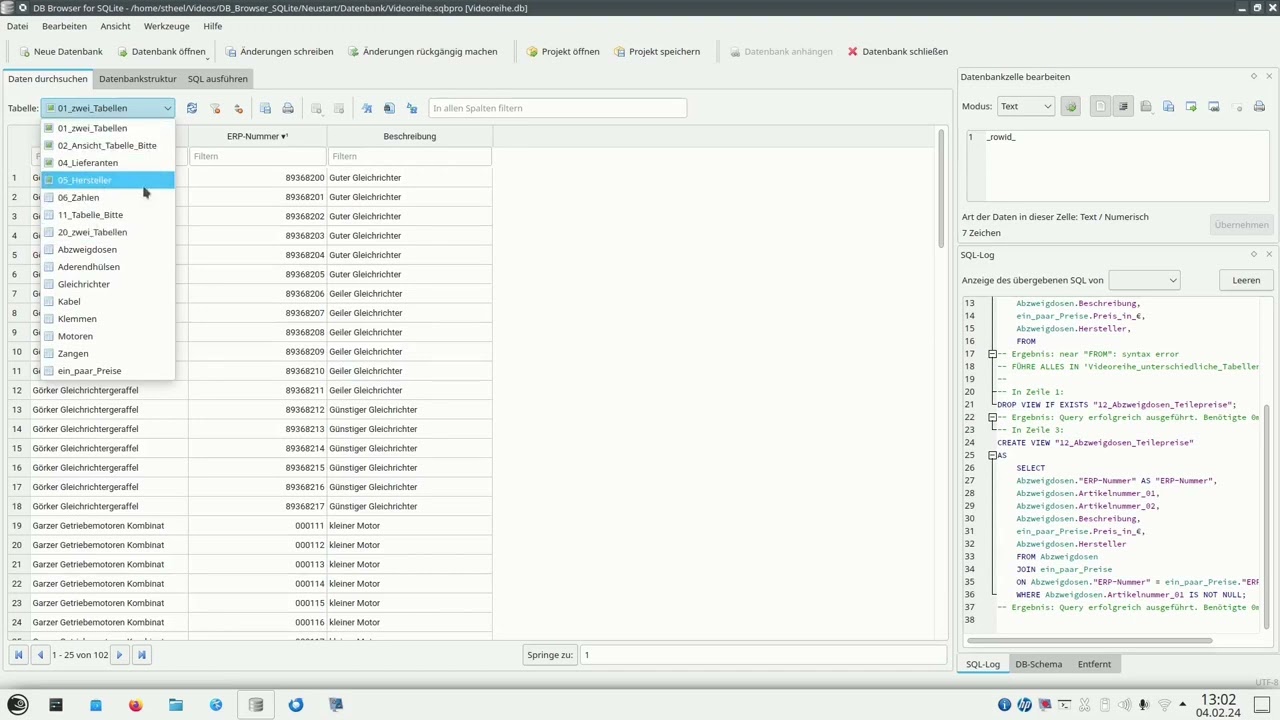Viewport: 1280px width, 720px height.
Task: Click the Springe zu input field
Action: pos(762,655)
